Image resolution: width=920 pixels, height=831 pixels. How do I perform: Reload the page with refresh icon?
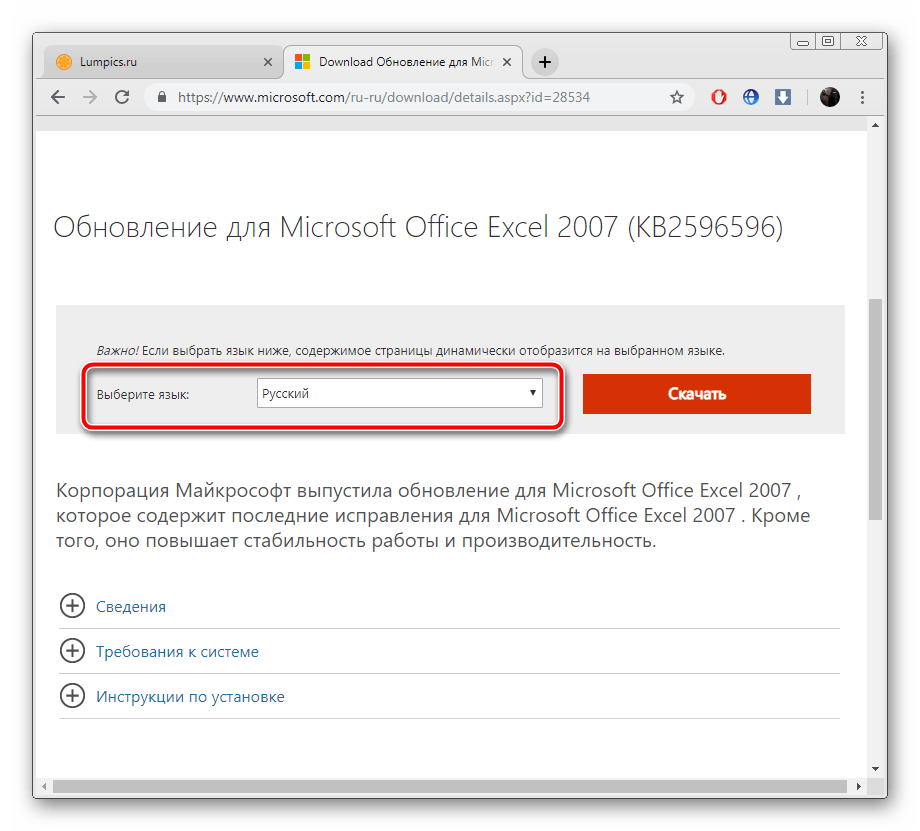122,97
